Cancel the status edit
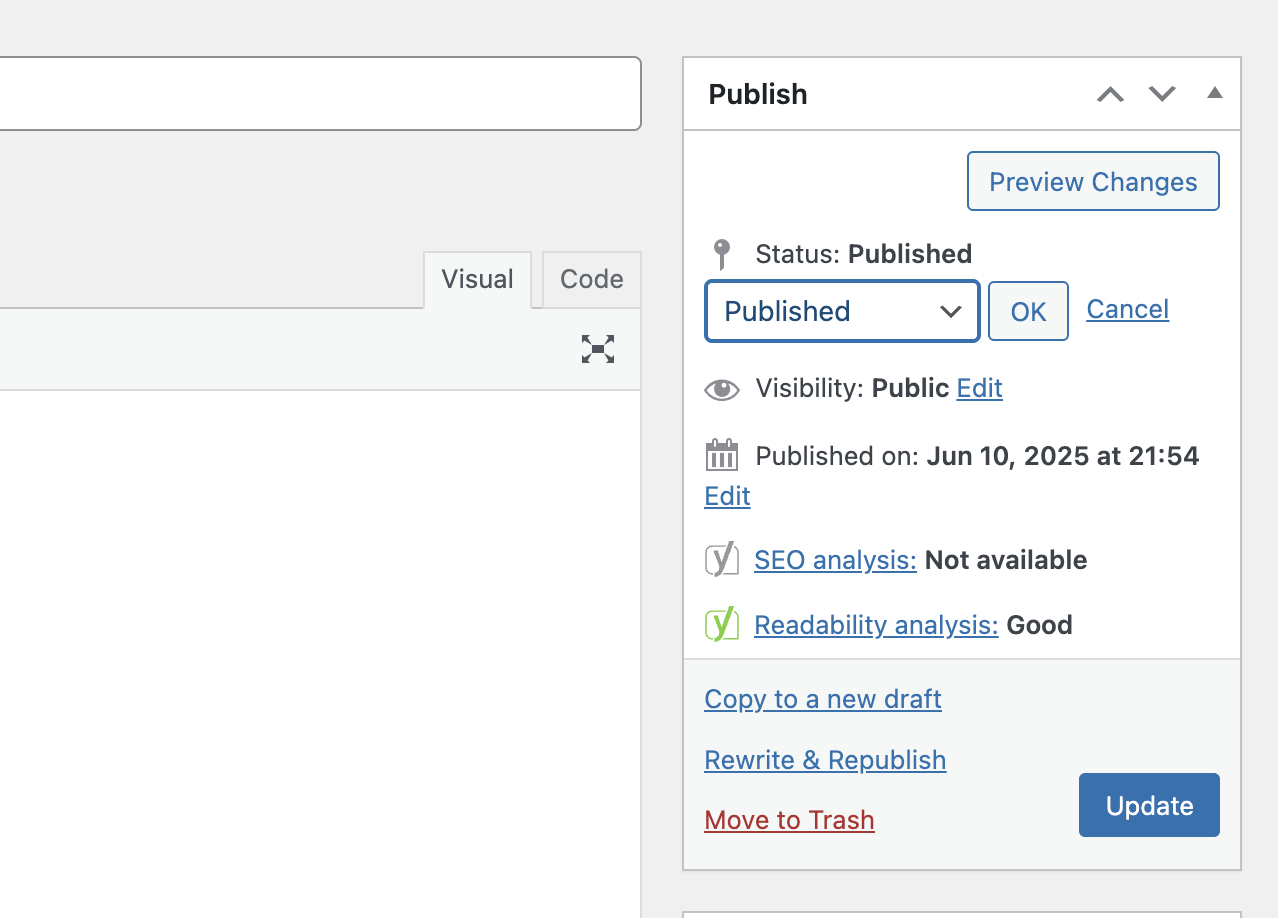The image size is (1278, 918). point(1127,309)
